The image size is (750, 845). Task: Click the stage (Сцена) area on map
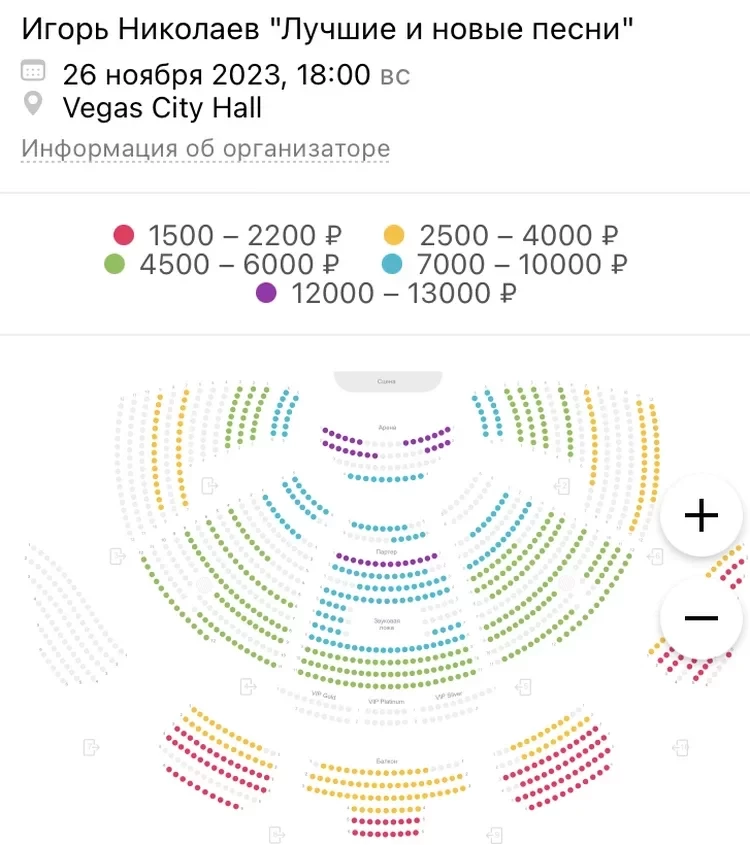(x=387, y=381)
